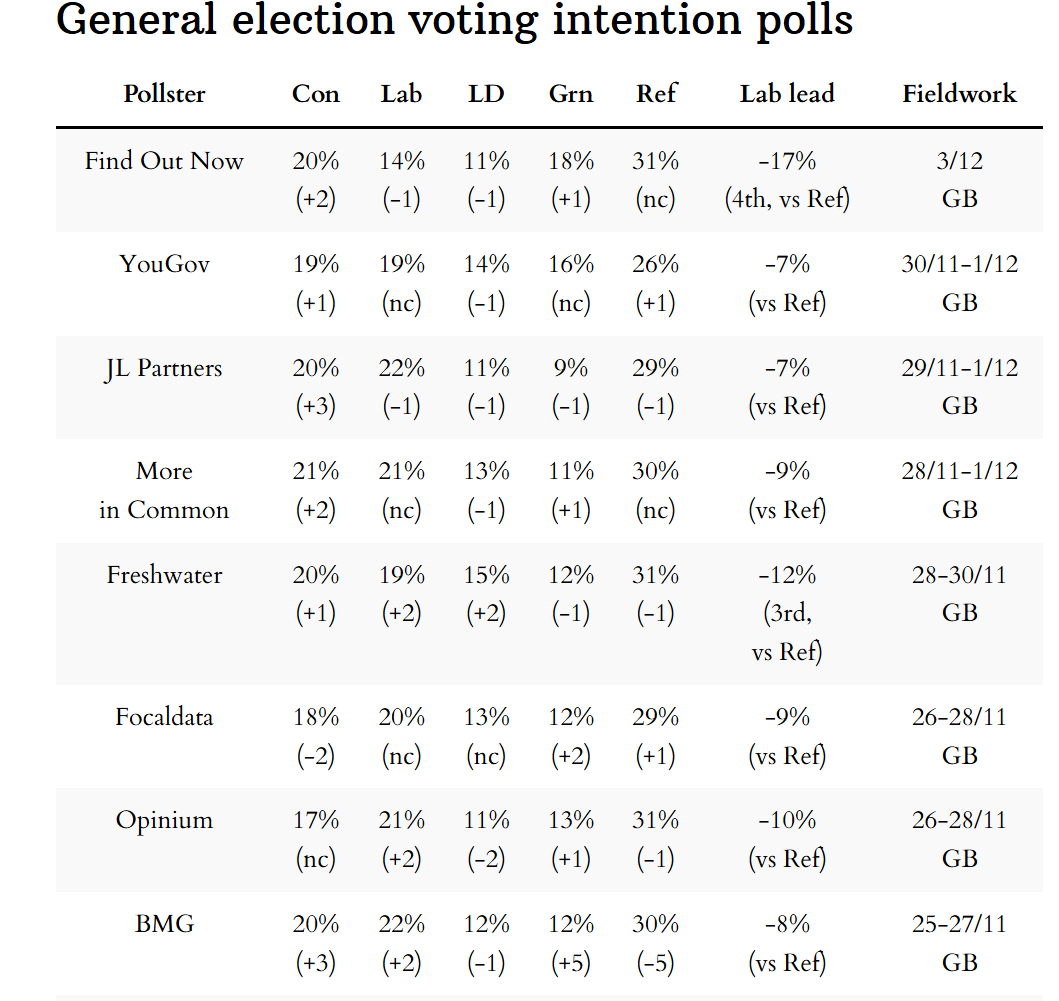Click the Lab lead column header
The width and height of the screenshot is (1059, 1001).
(x=787, y=94)
